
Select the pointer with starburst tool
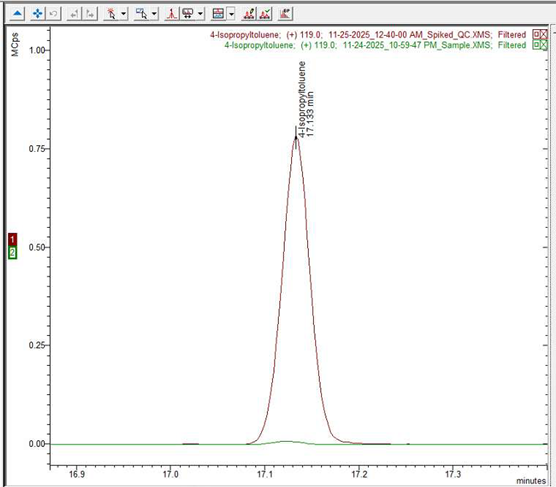pyautogui.click(x=111, y=14)
